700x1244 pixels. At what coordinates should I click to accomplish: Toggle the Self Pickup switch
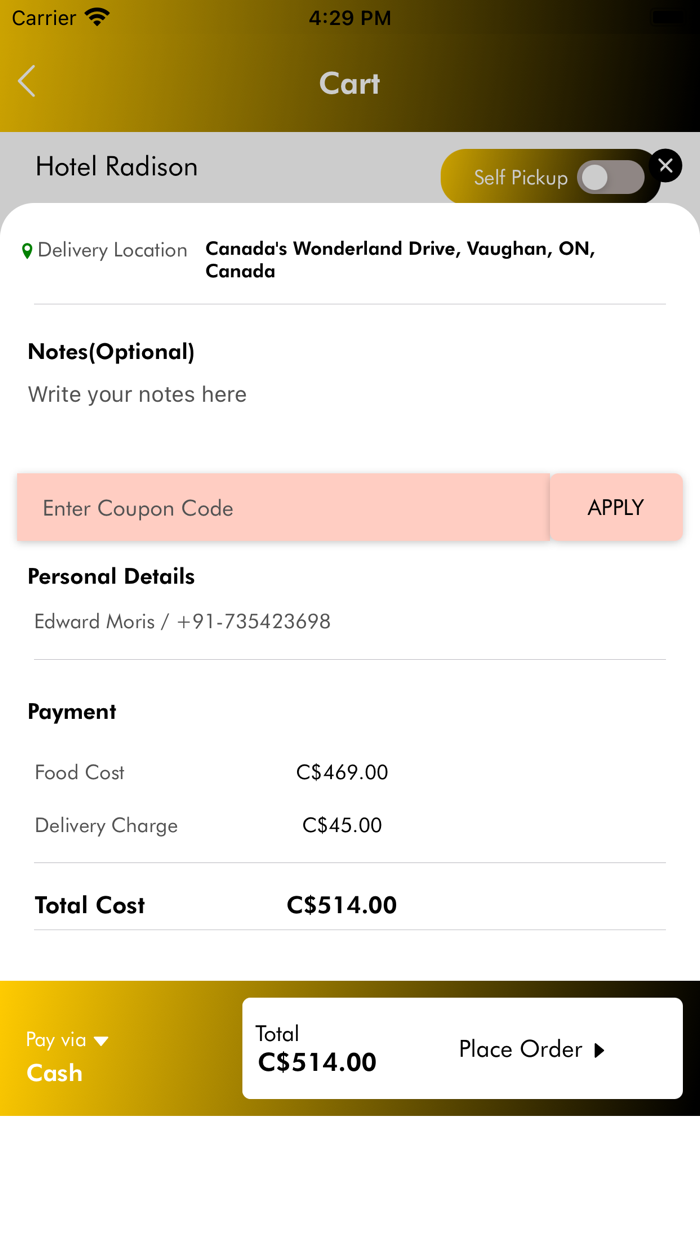pyautogui.click(x=610, y=178)
